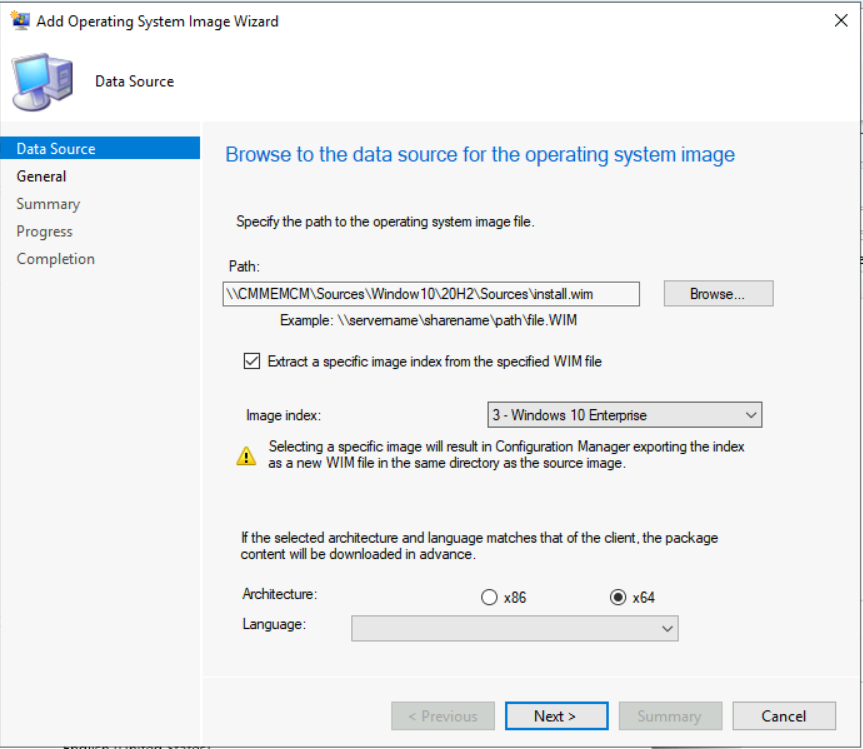Go to General step in sidebar
This screenshot has width=863, height=749.
pyautogui.click(x=42, y=176)
